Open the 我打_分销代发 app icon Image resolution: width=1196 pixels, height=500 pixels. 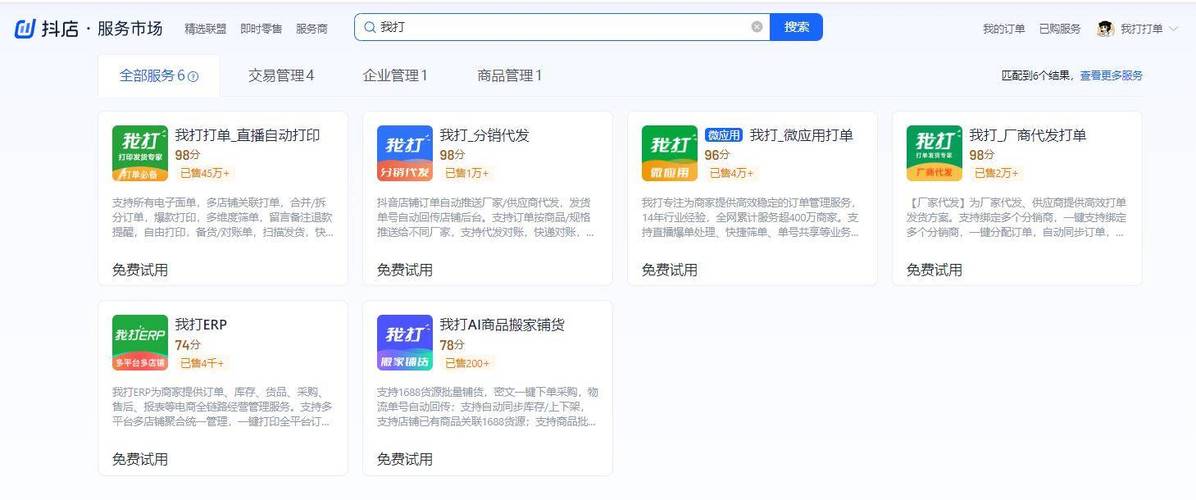click(404, 153)
